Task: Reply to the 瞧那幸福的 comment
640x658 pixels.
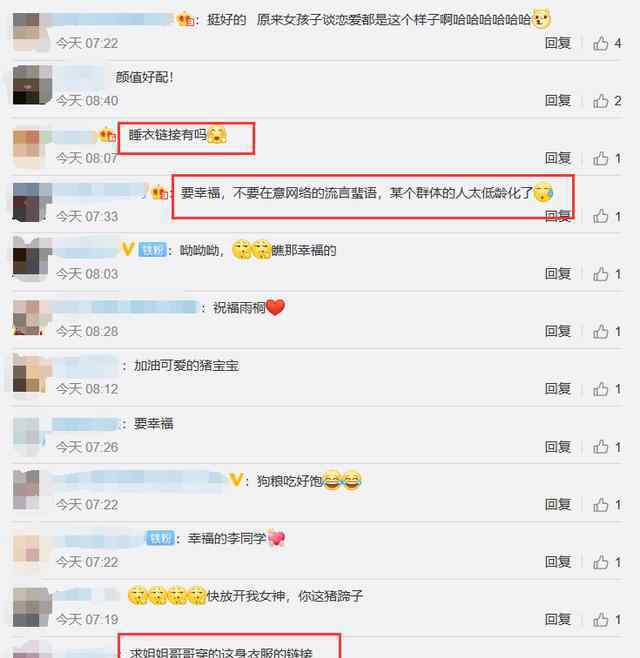Action: click(x=558, y=274)
